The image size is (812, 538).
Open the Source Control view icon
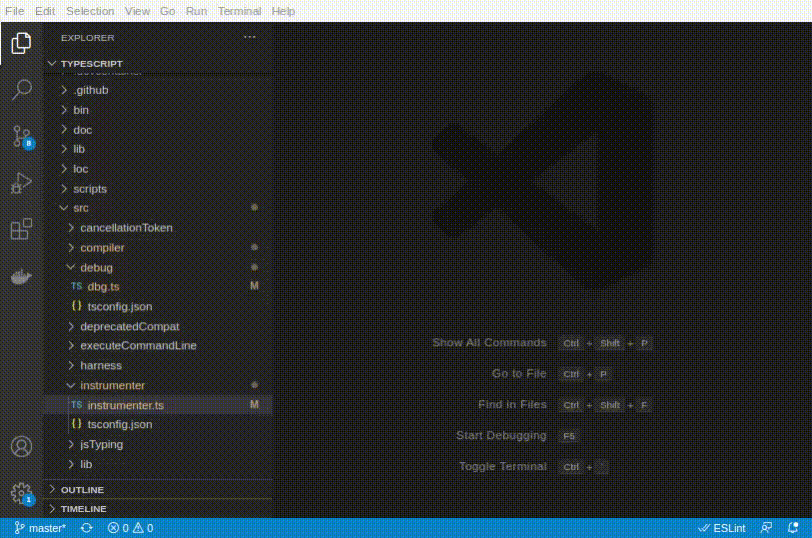22,137
